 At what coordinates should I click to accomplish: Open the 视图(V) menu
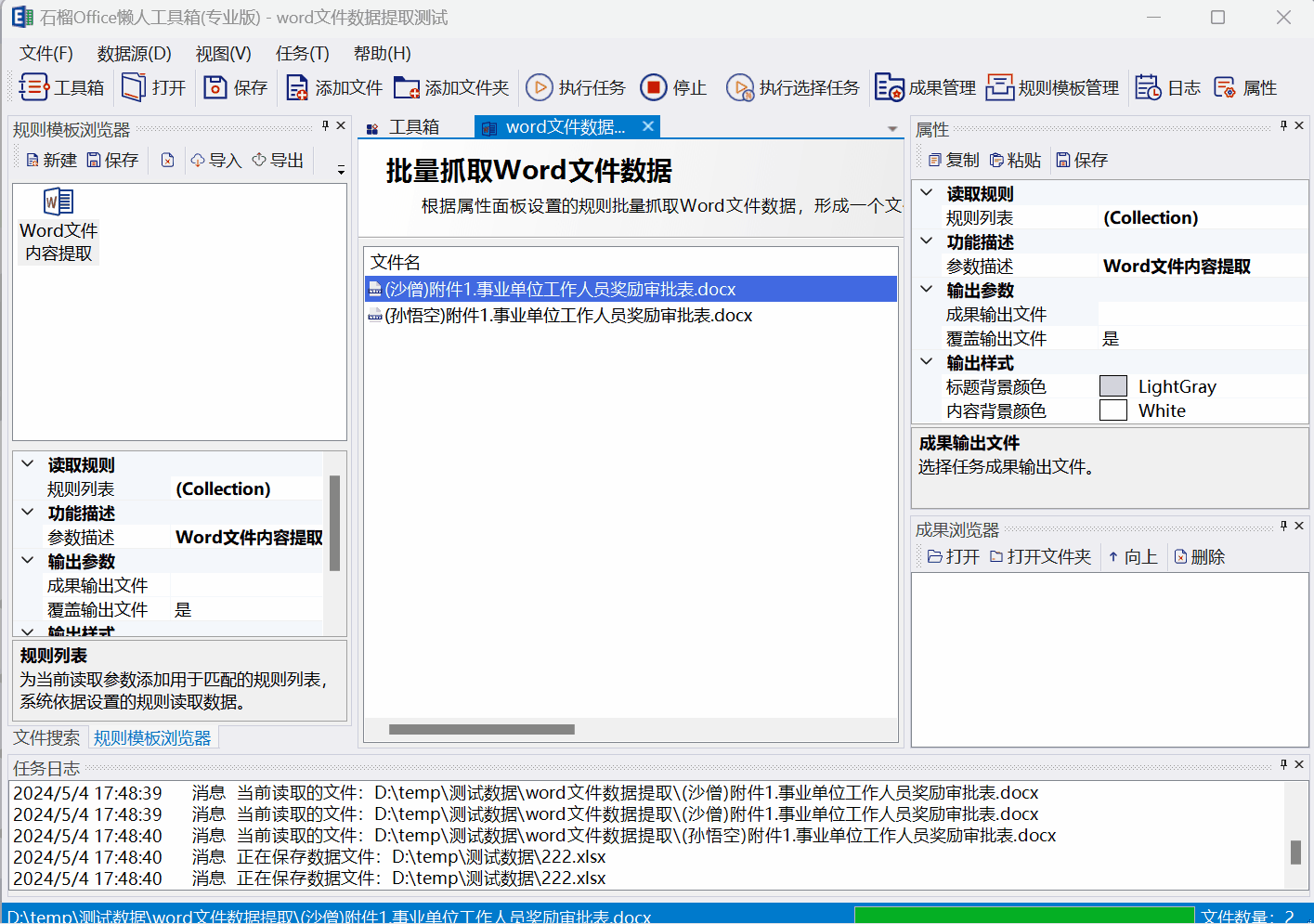point(224,54)
